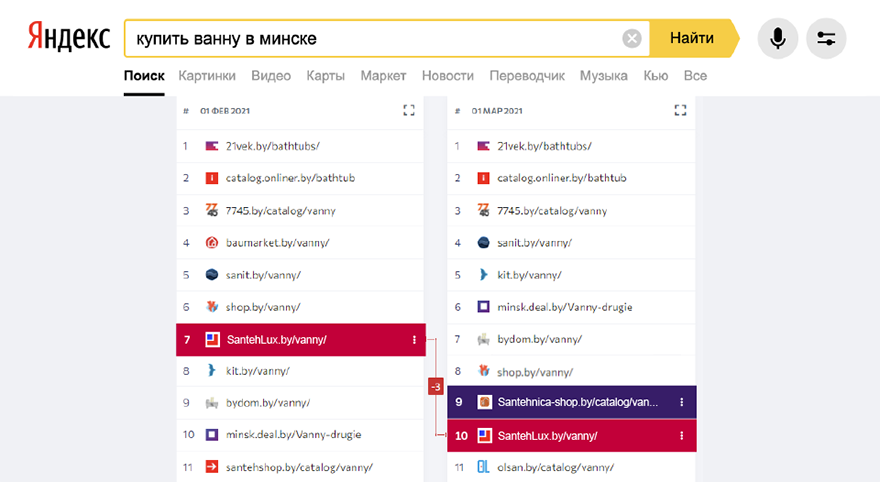
Task: Open three-dot menu for Santehnica-shop row
Action: coord(682,402)
